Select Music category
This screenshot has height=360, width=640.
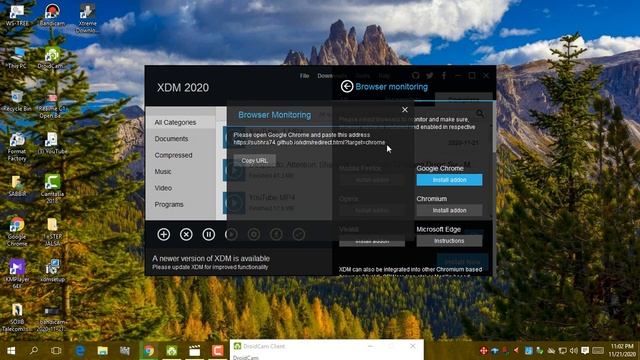coord(181,171)
